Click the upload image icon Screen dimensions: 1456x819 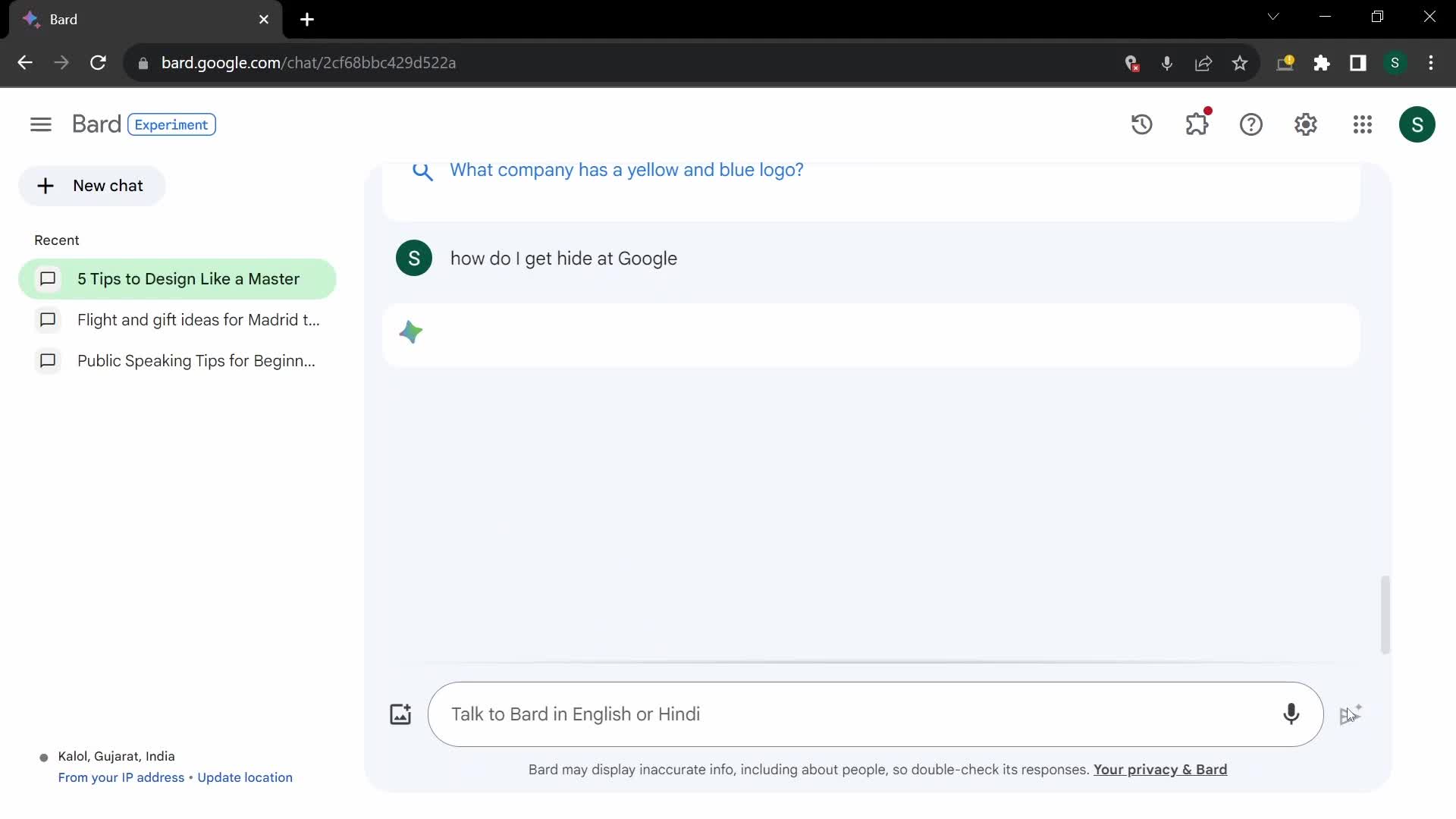click(400, 714)
